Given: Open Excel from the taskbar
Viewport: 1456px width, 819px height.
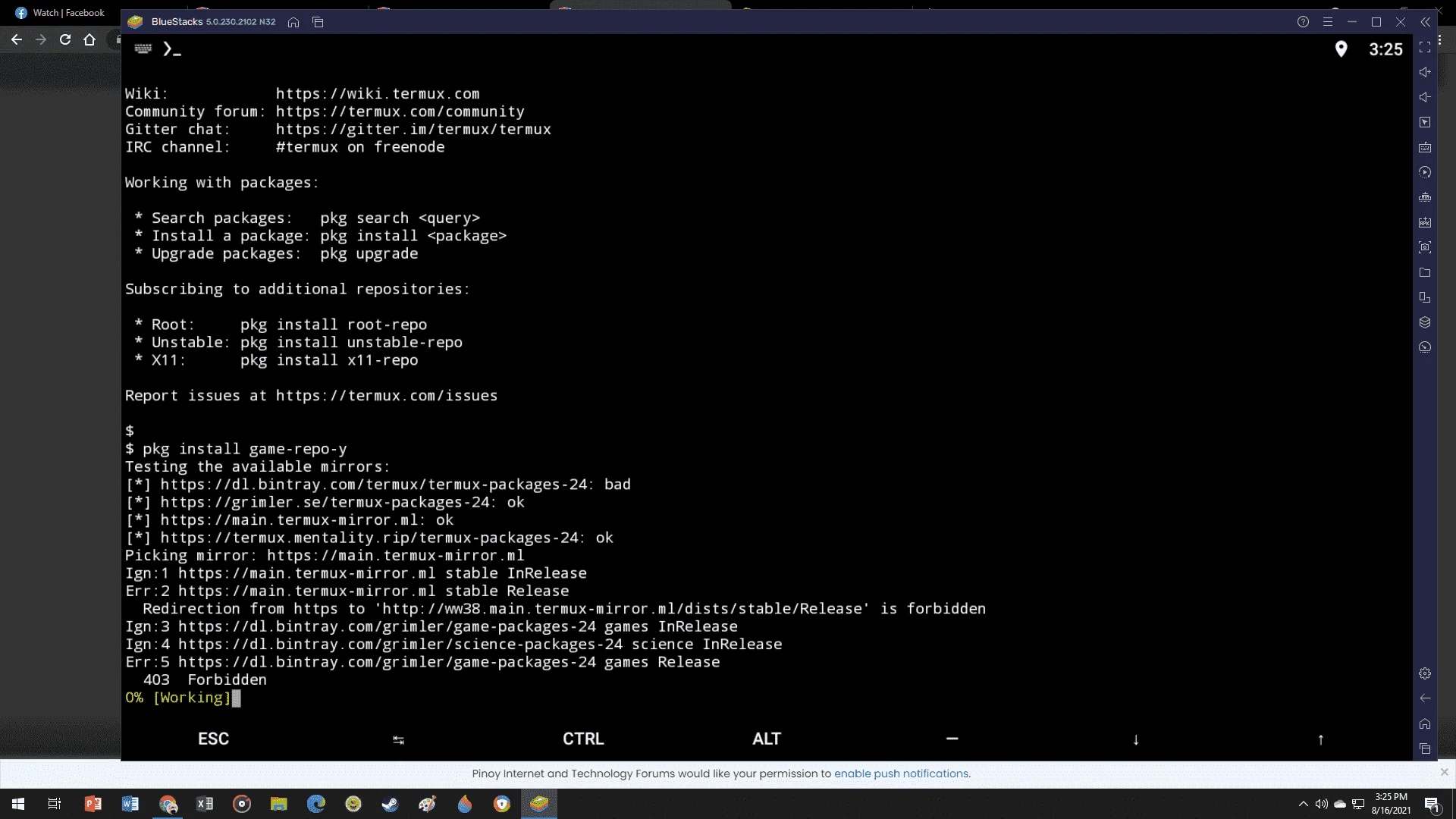Looking at the screenshot, I should click(204, 804).
